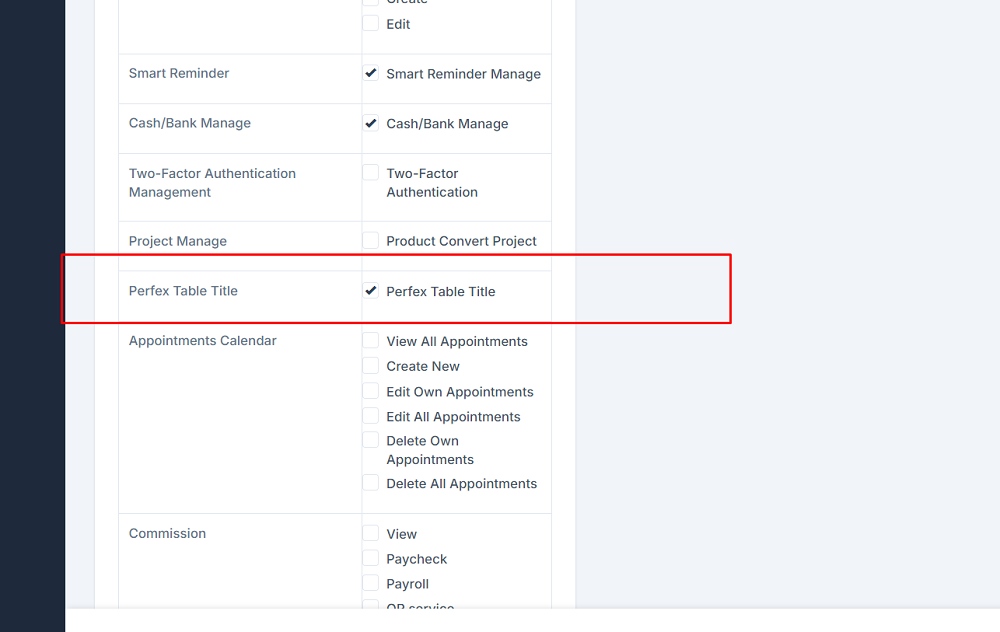The height and width of the screenshot is (632, 1000).
Task: Check the Create New appointments box
Action: pos(371,366)
